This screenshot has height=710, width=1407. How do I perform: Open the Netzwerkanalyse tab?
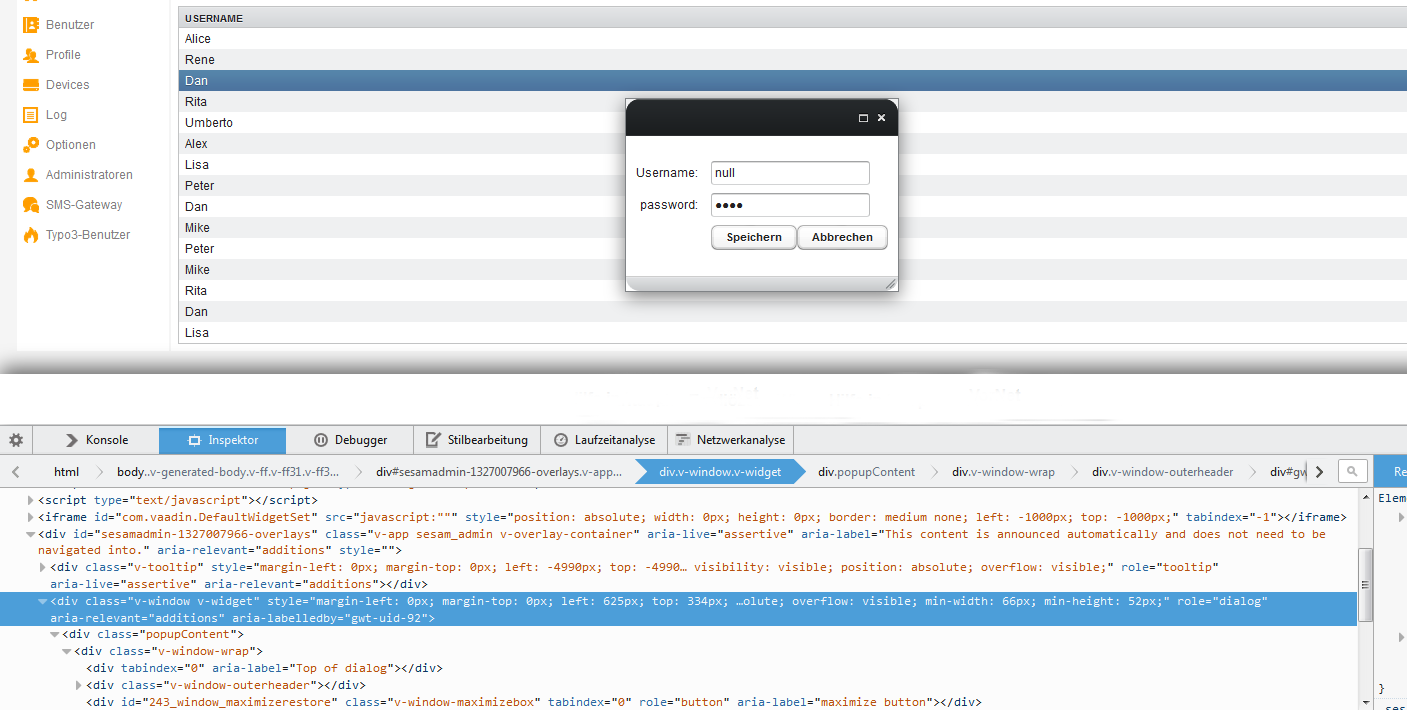tap(731, 440)
